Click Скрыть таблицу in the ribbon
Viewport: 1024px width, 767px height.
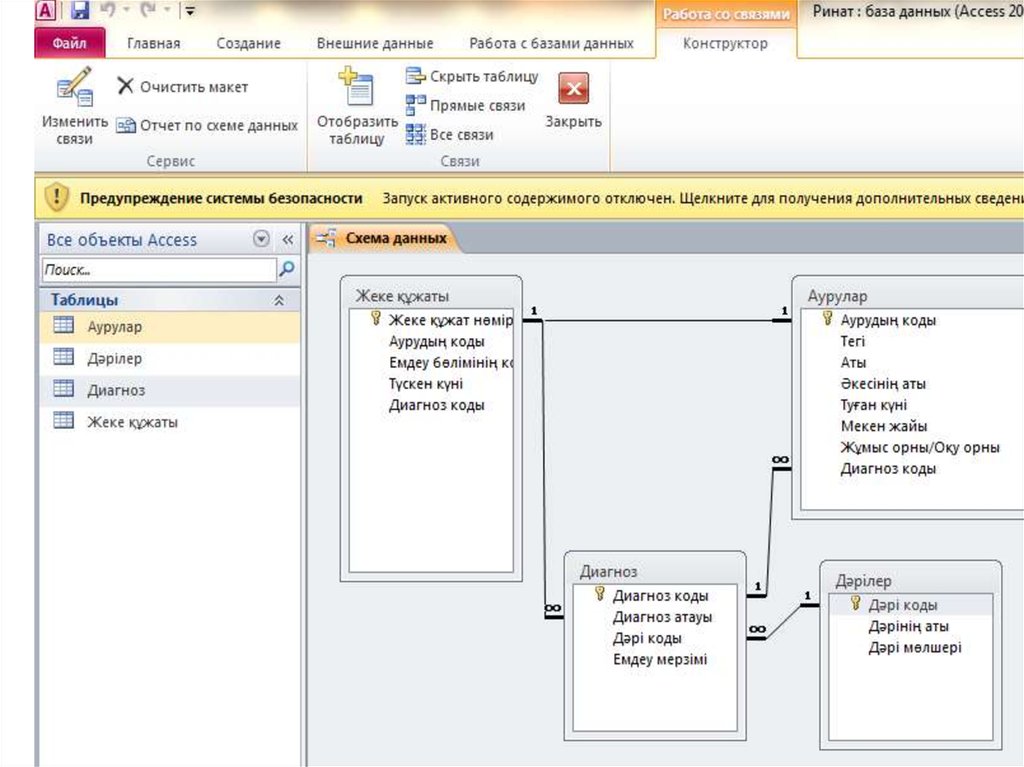tap(472, 77)
